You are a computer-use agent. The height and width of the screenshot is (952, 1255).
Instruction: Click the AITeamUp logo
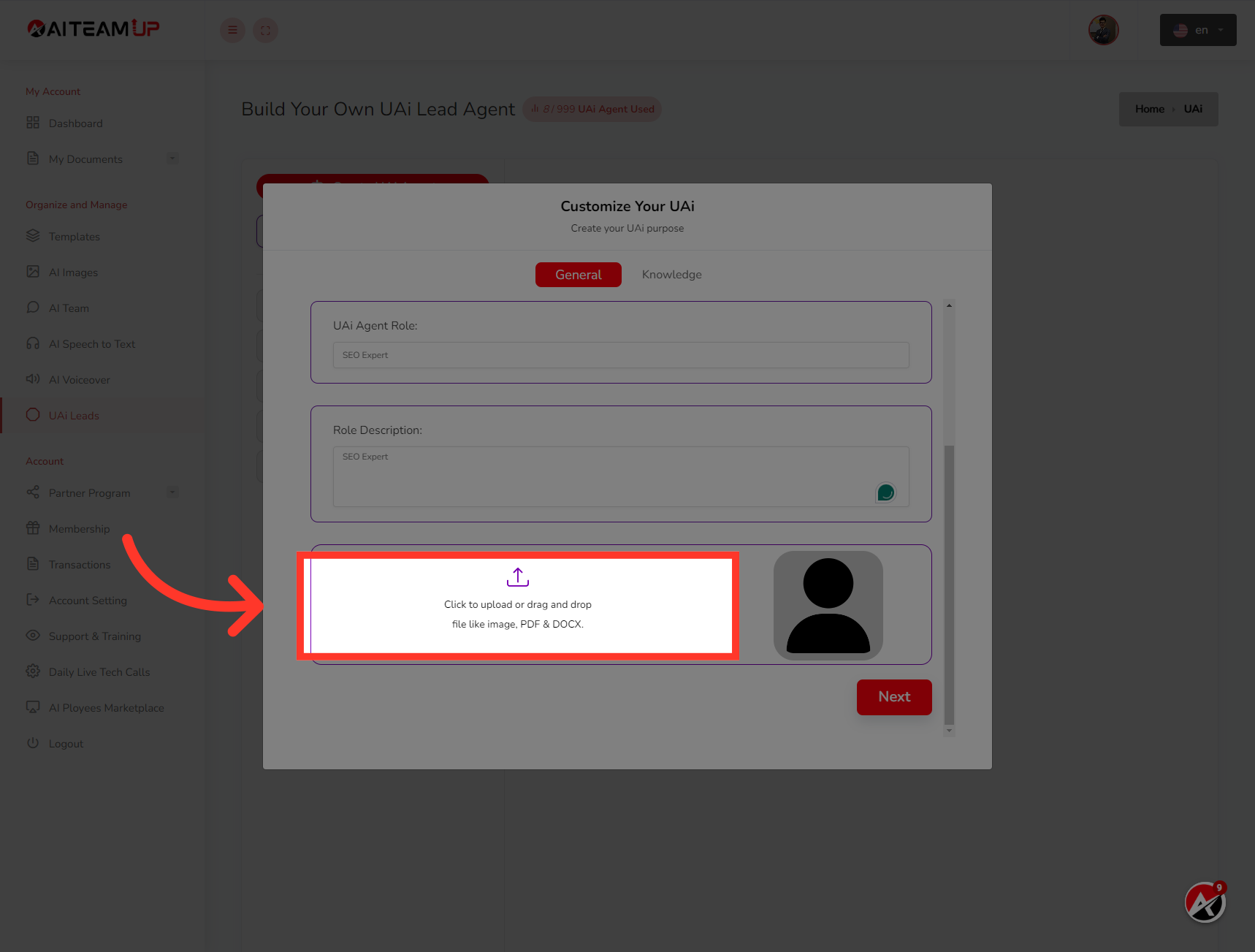[x=94, y=28]
